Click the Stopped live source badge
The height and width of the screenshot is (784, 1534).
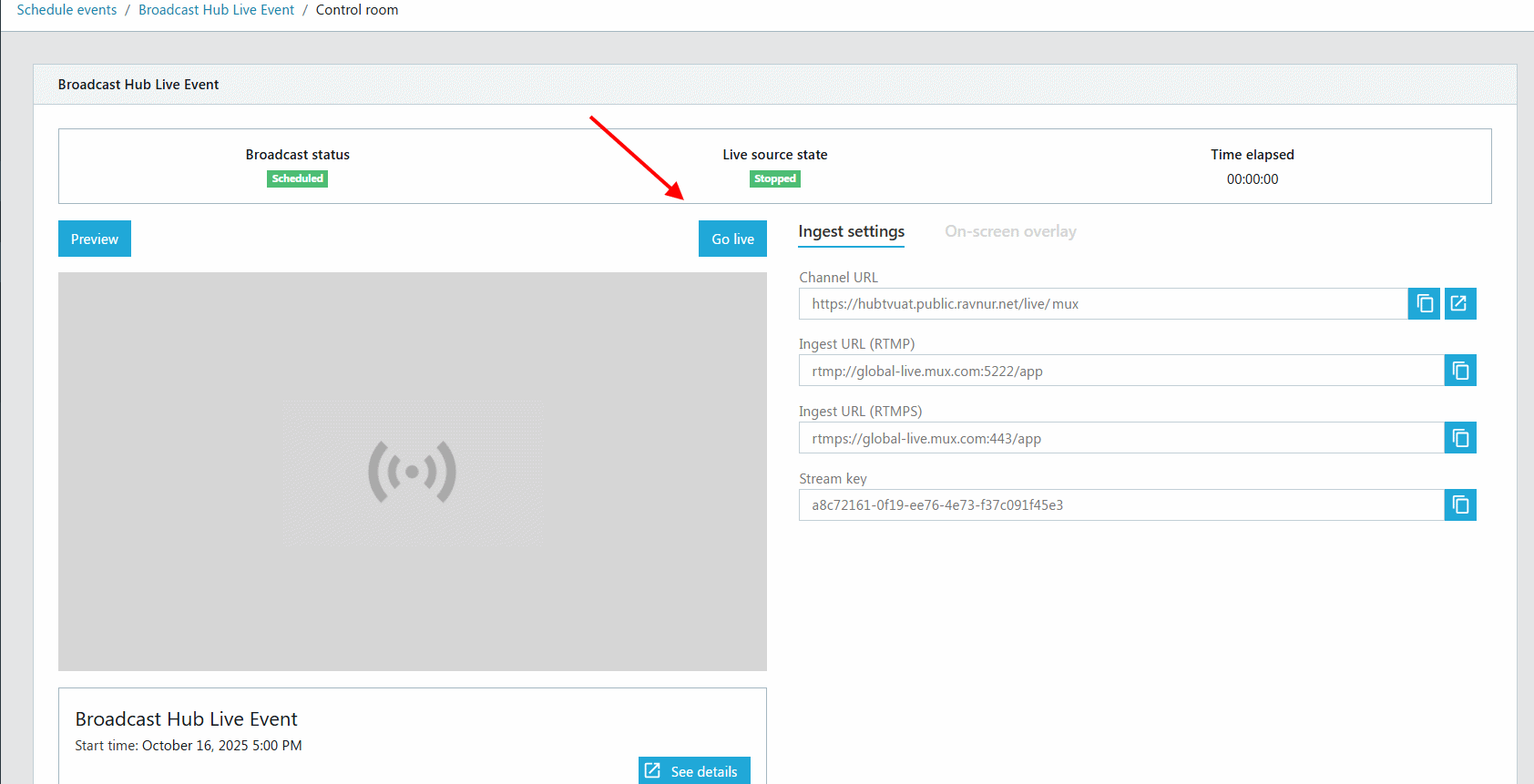point(775,178)
